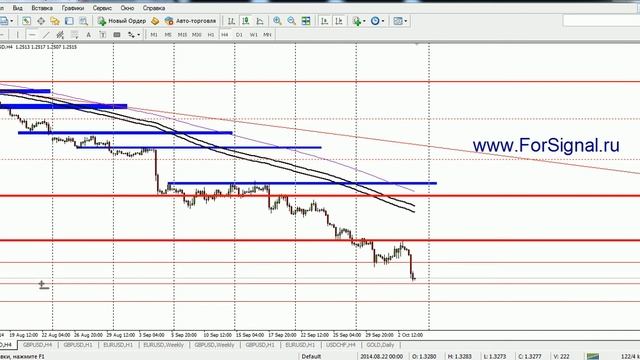Screen dimensions: 640x360
Task: Select the text A drawing tool
Action: coord(88,35)
